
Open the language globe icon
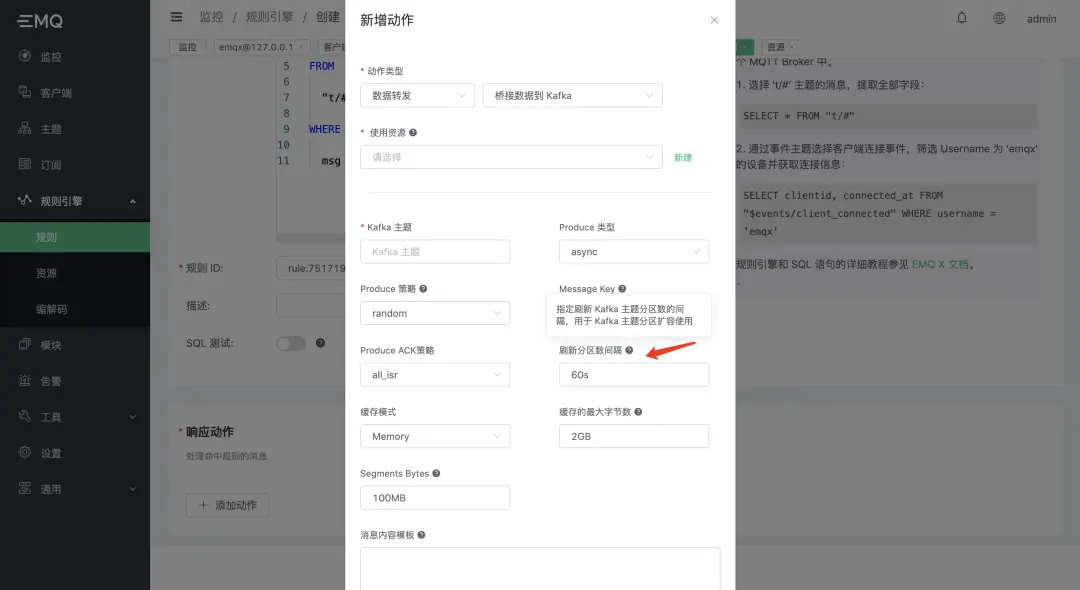pyautogui.click(x=996, y=18)
